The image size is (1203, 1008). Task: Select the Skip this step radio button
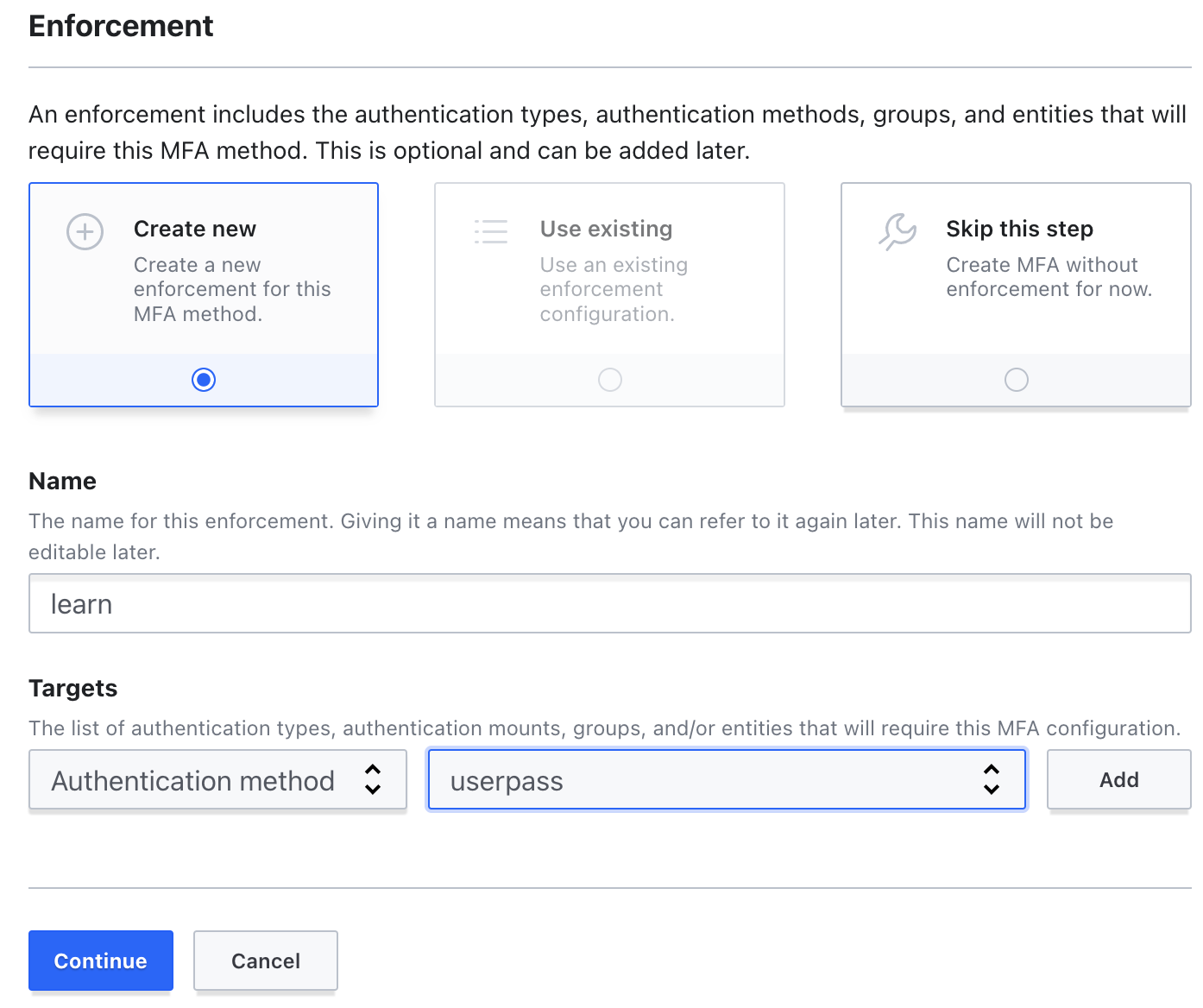[1016, 379]
